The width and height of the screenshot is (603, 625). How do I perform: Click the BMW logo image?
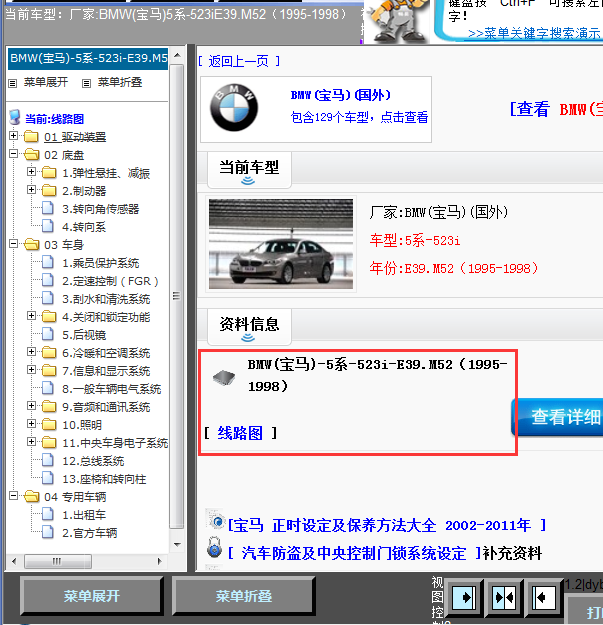(x=234, y=108)
